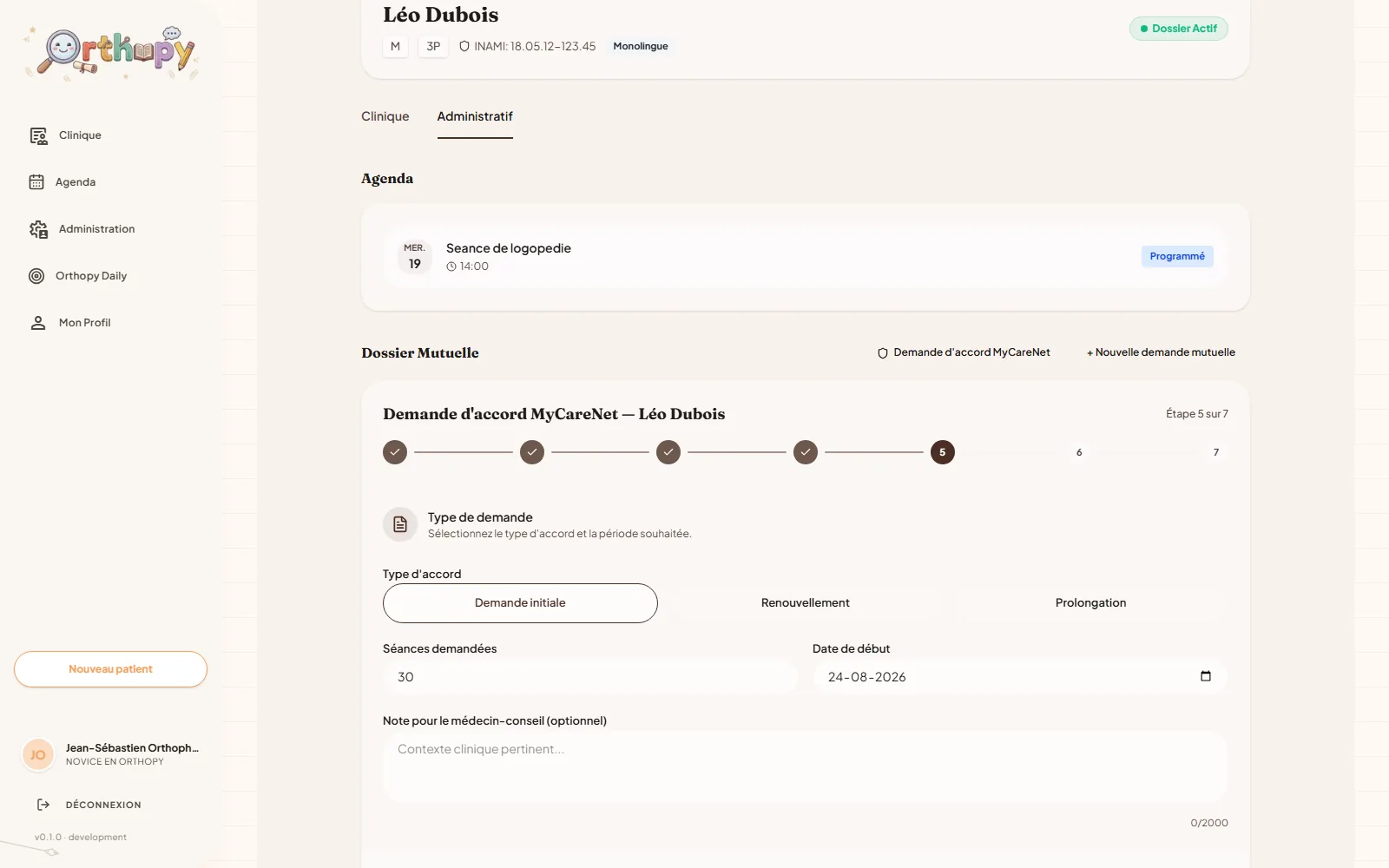Click the second completed step checkmark

(x=532, y=452)
